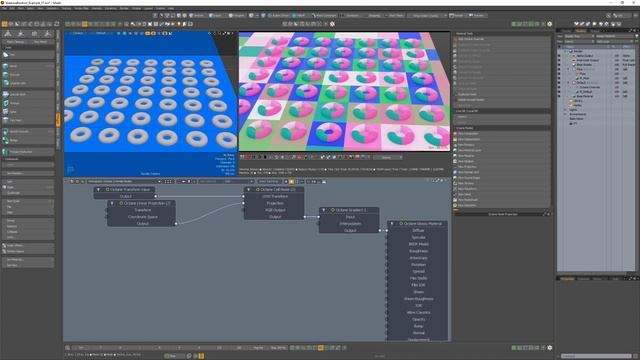Open node editor workspace dropdown

[124, 181]
